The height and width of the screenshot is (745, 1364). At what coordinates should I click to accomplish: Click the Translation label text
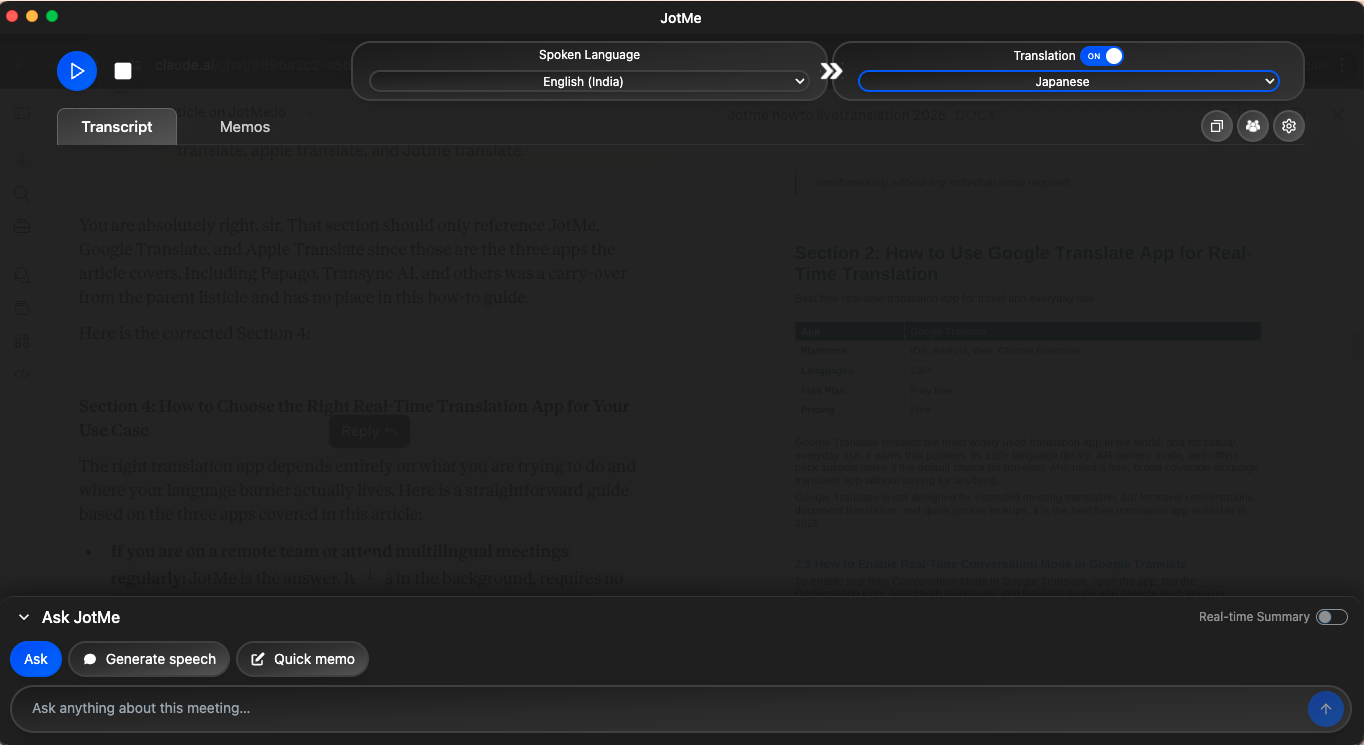[x=1044, y=56]
